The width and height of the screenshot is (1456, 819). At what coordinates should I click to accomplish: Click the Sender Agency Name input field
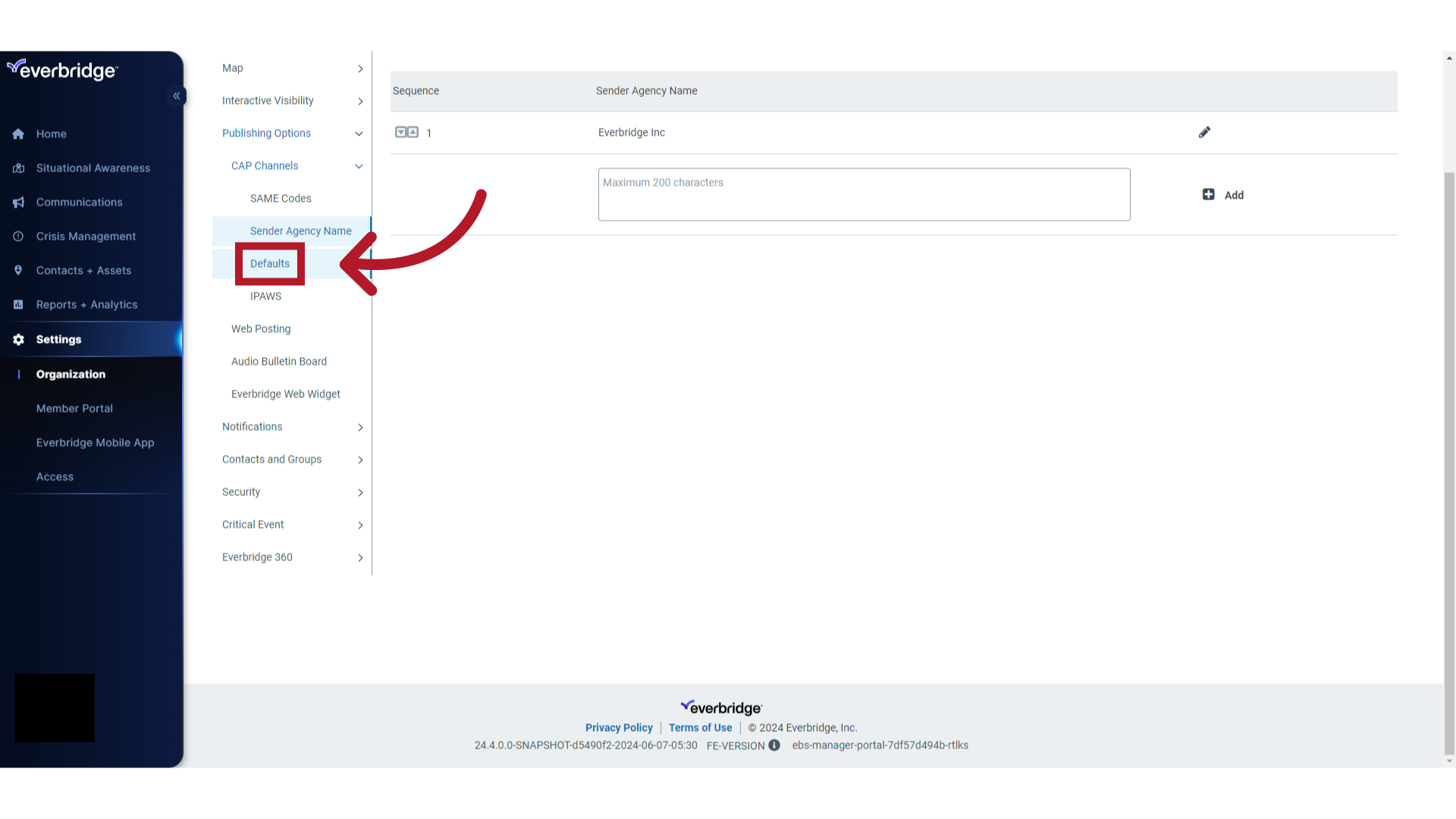(x=864, y=194)
